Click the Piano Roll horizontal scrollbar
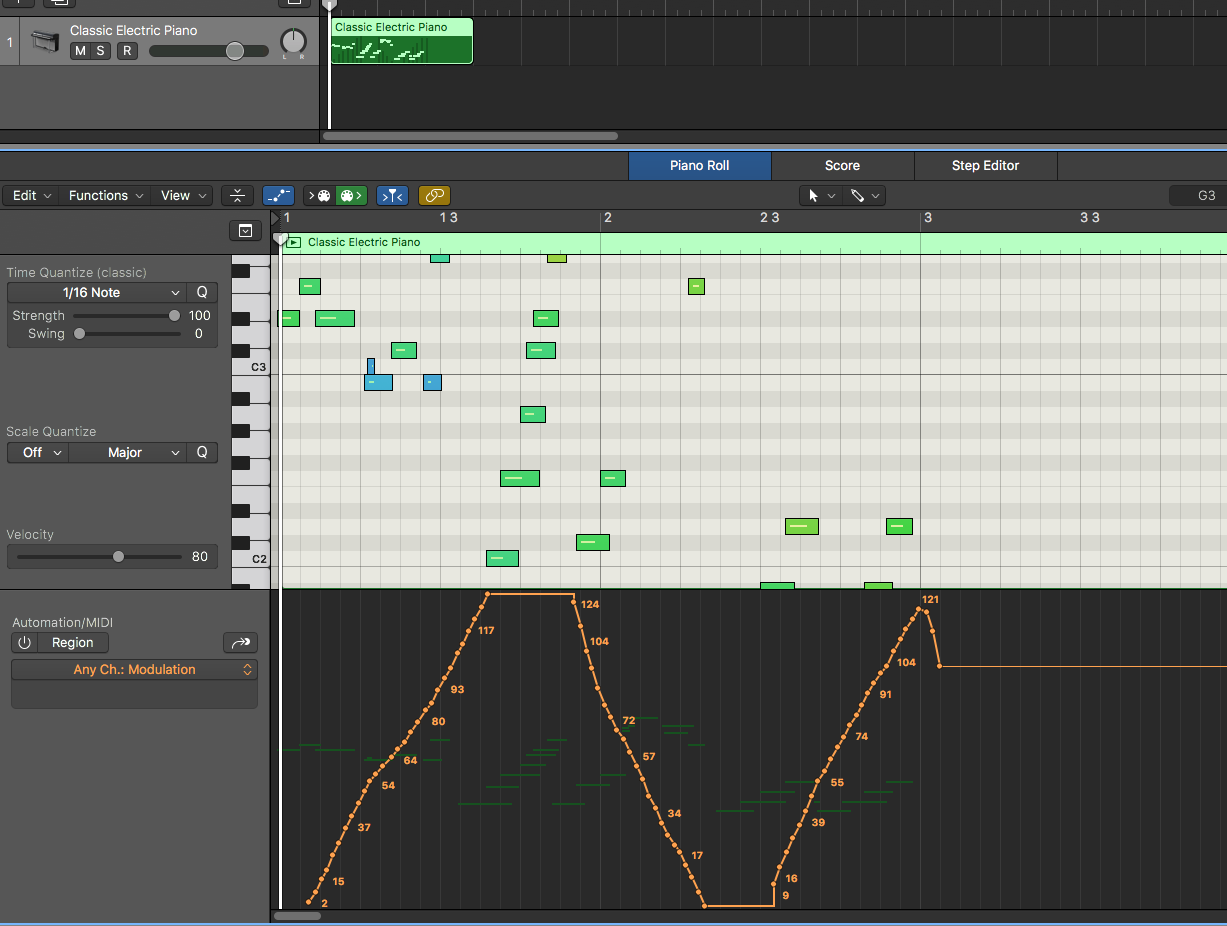Screen dimensions: 1227x926 click(297, 915)
